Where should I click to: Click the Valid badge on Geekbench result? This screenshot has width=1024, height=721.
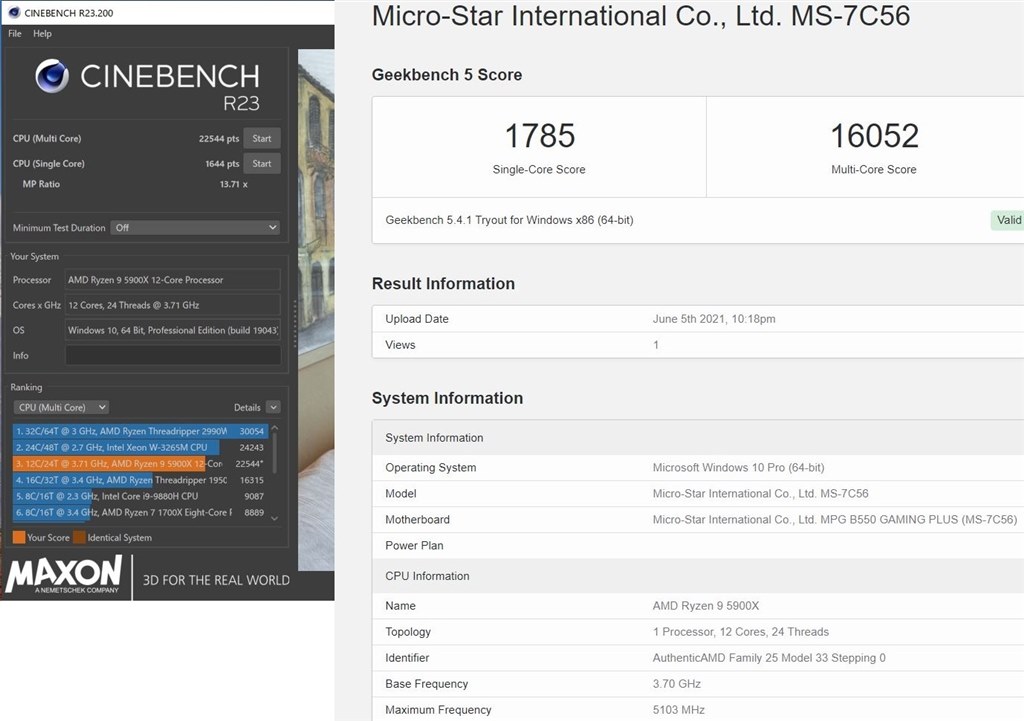1008,221
